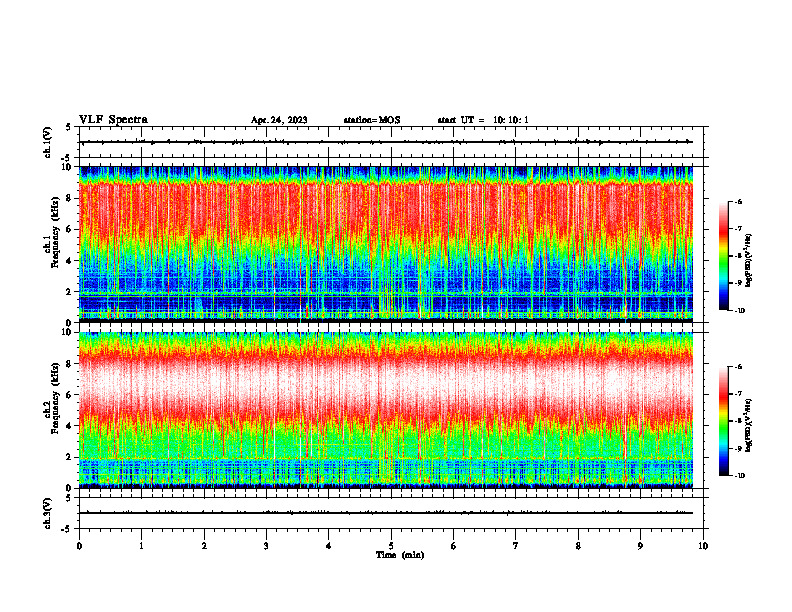Click the ch.1 frequency axis "4" tick label
This screenshot has height=612, width=792.
click(69, 261)
